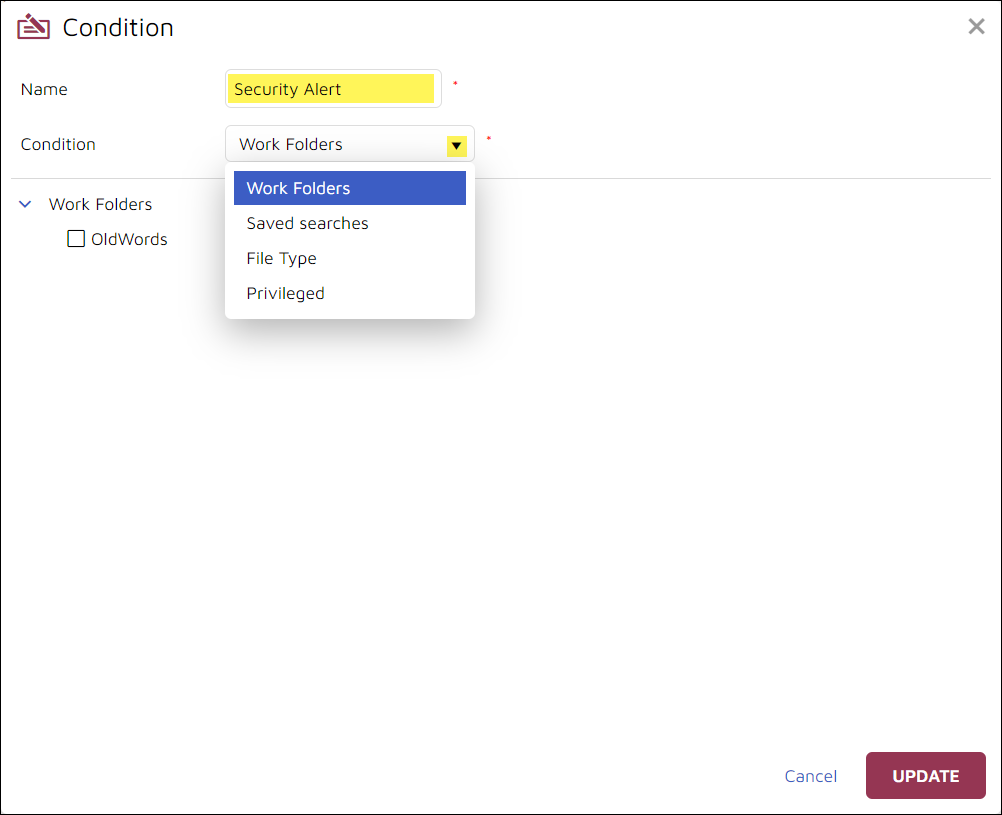Select the Work Folders tree label

tap(100, 204)
